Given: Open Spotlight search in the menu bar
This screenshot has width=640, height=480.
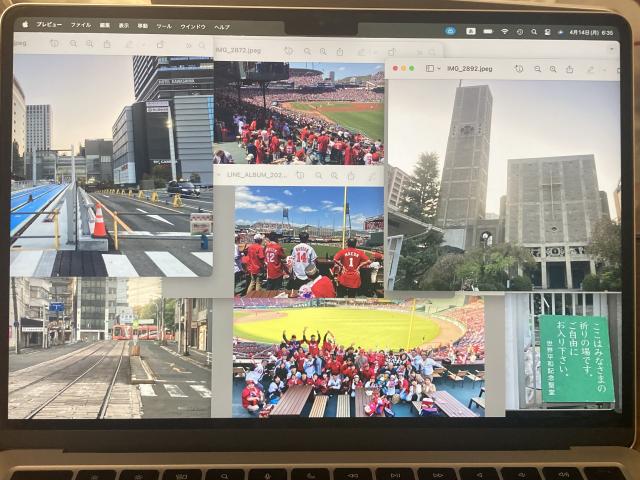Looking at the screenshot, I should [x=534, y=32].
